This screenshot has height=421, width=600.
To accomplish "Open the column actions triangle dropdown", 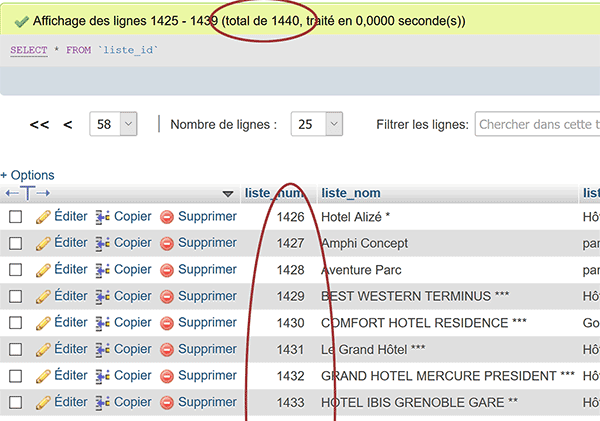I will click(228, 194).
